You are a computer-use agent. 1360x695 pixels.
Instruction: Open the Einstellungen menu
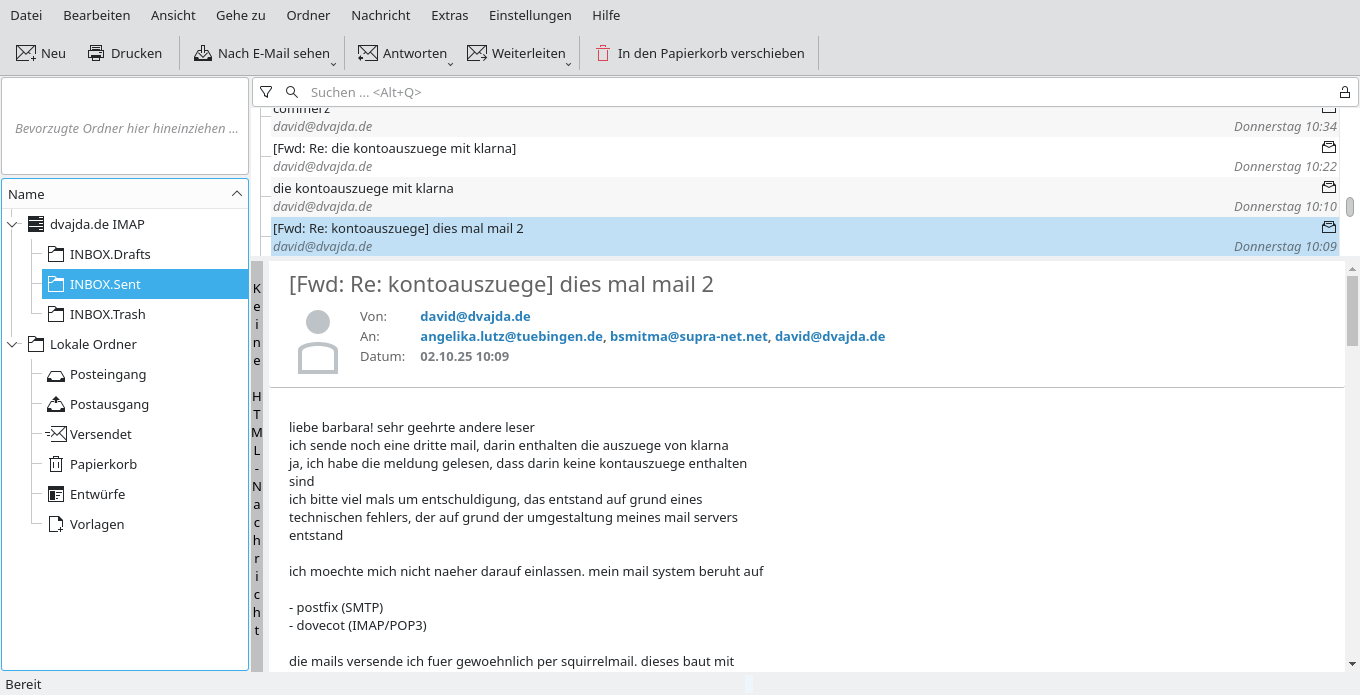click(x=530, y=15)
